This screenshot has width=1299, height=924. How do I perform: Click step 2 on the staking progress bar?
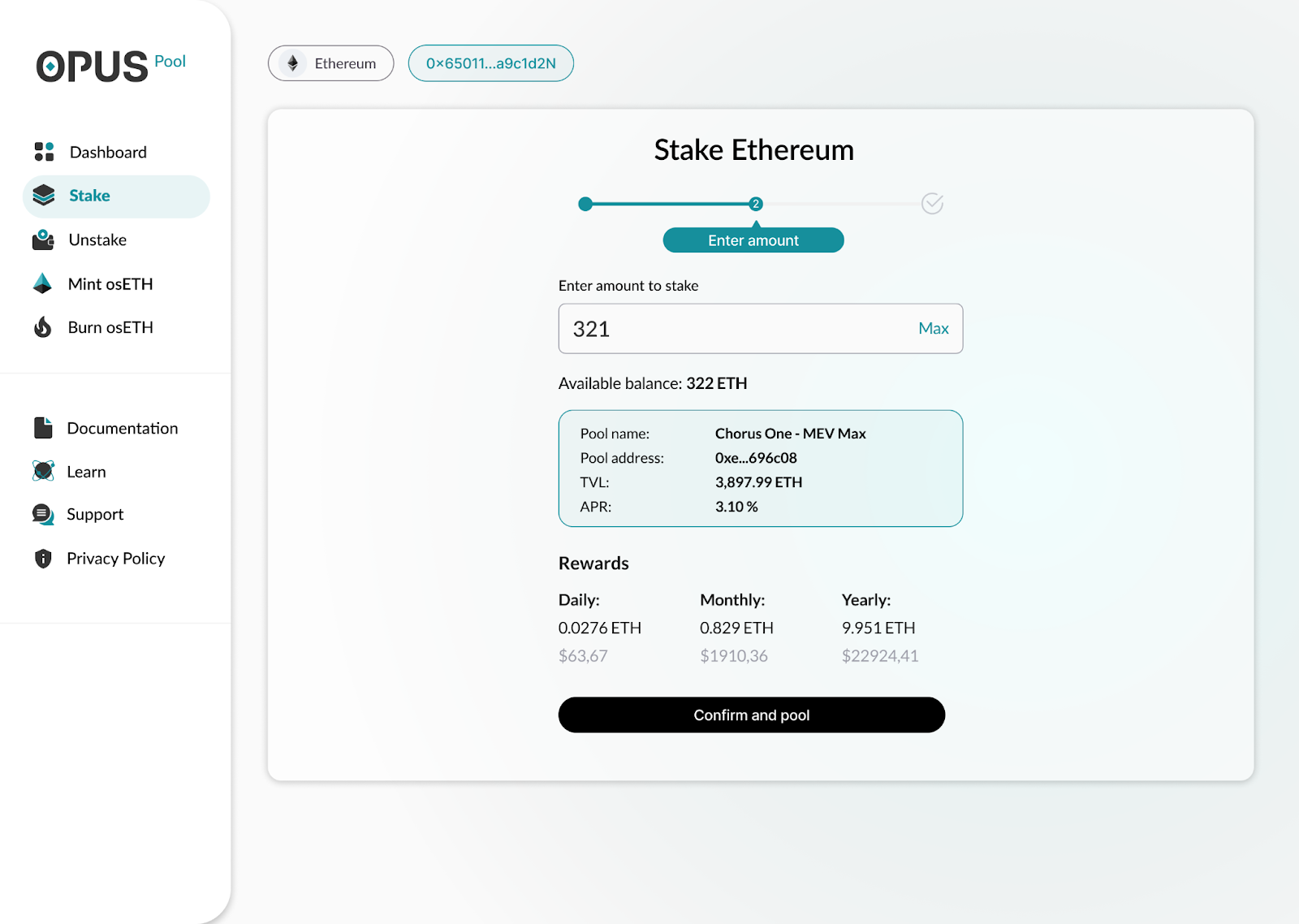click(x=756, y=204)
